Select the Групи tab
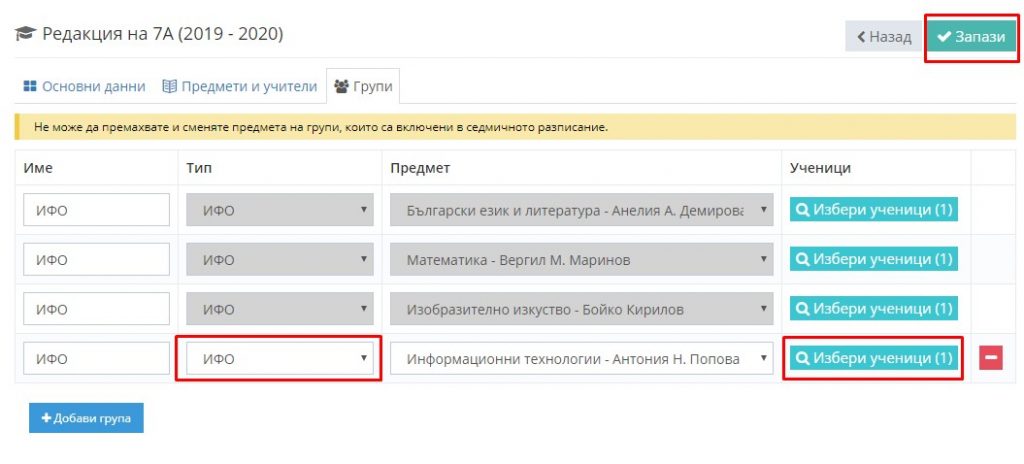The width and height of the screenshot is (1024, 464). (364, 87)
